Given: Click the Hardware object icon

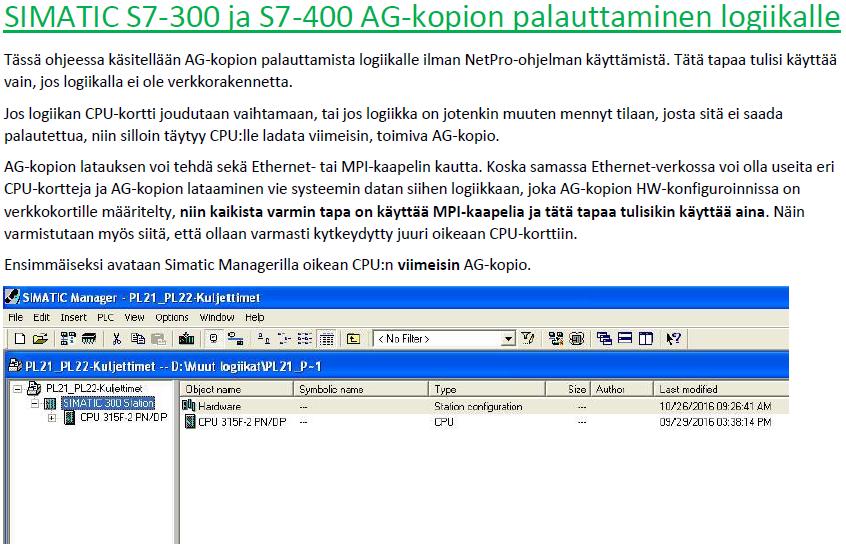Looking at the screenshot, I should point(189,406).
